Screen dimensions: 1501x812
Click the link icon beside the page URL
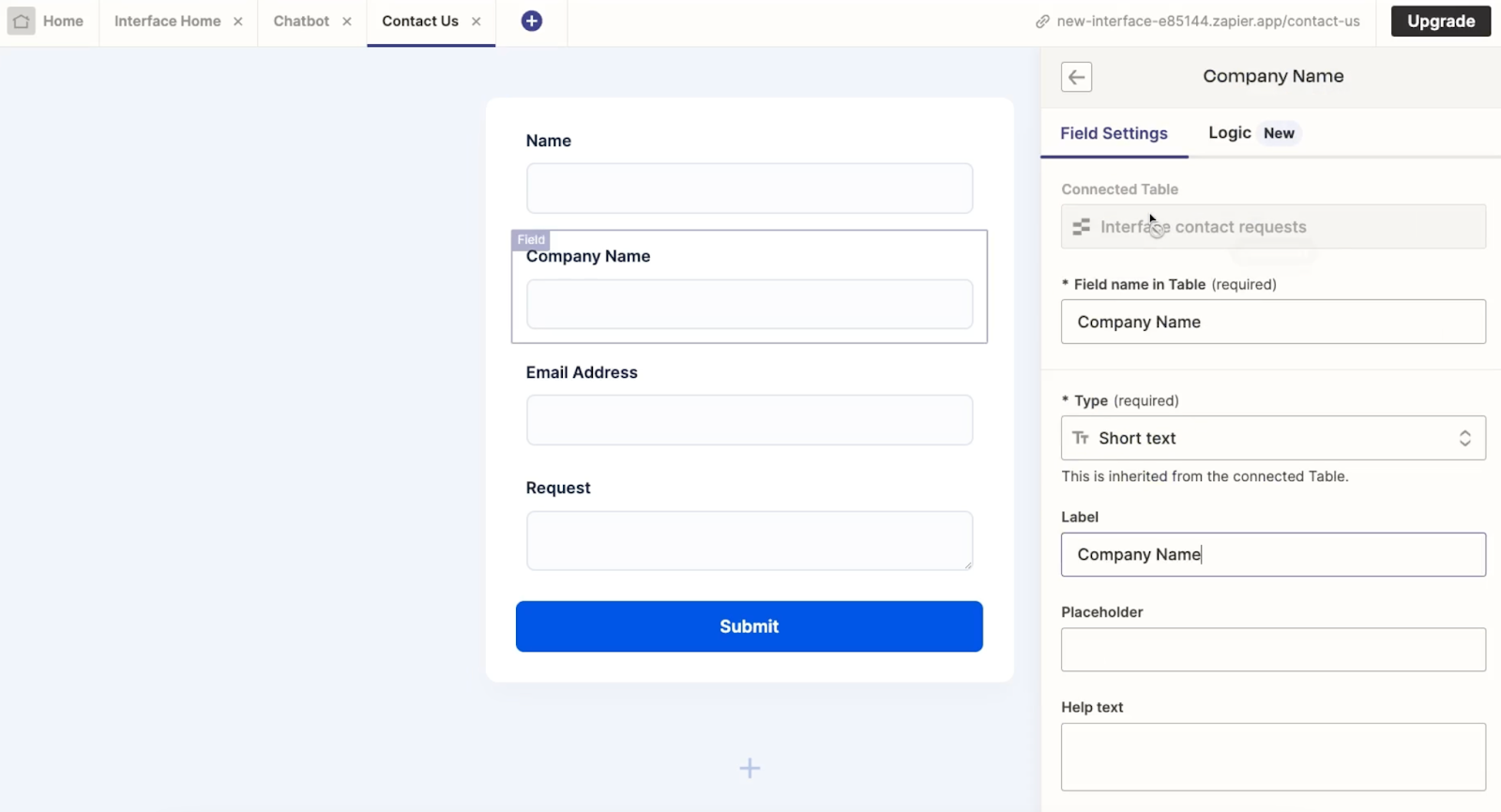click(x=1042, y=22)
